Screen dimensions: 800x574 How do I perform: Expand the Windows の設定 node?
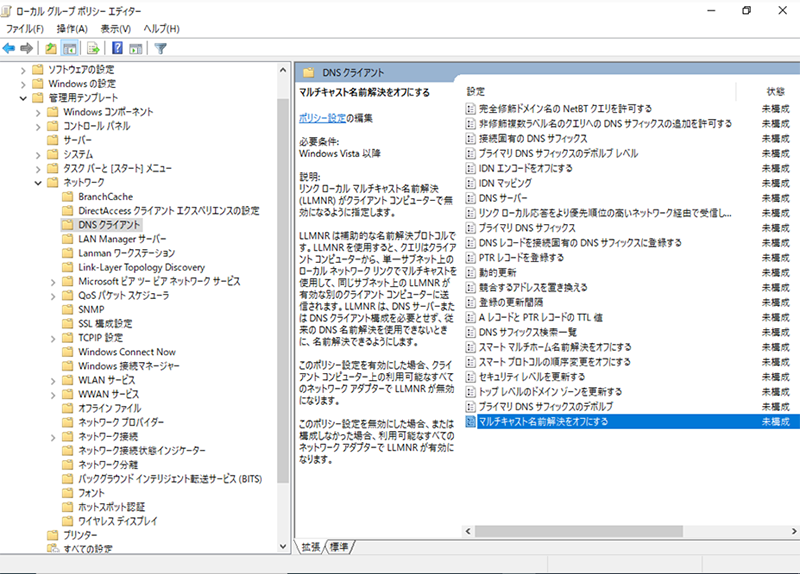coord(23,84)
